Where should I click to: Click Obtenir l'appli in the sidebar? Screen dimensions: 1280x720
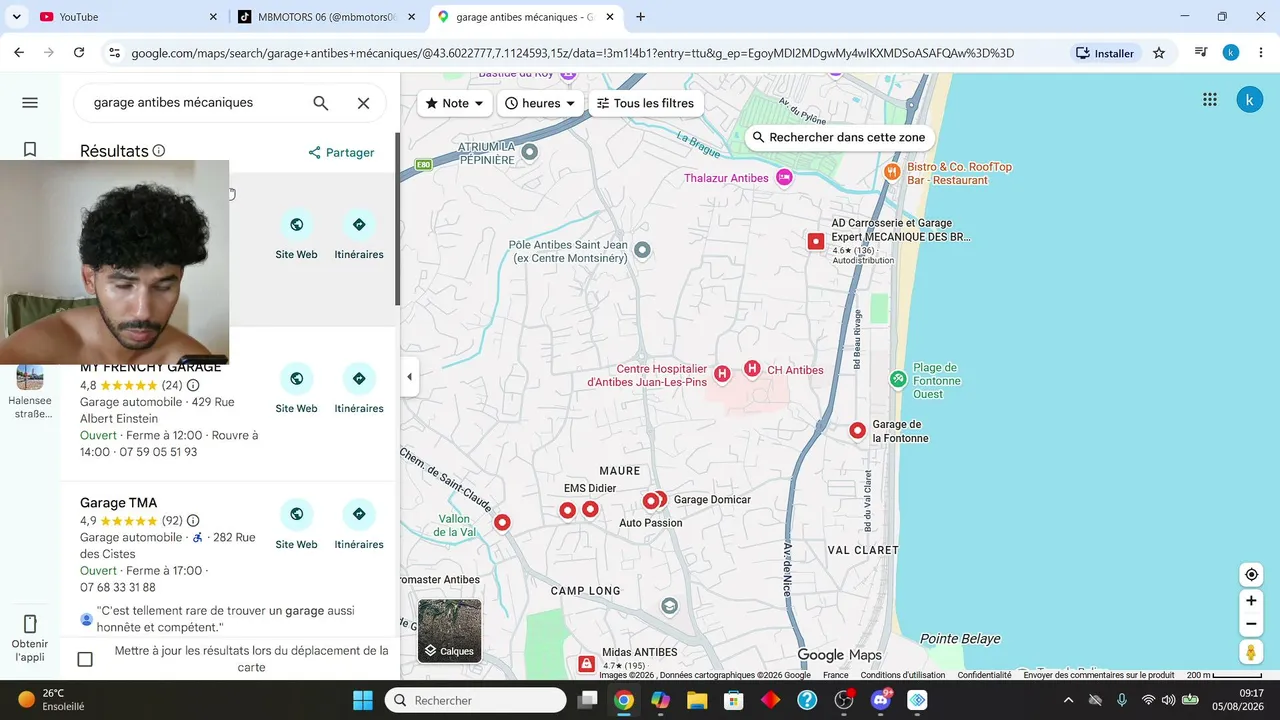click(x=30, y=638)
